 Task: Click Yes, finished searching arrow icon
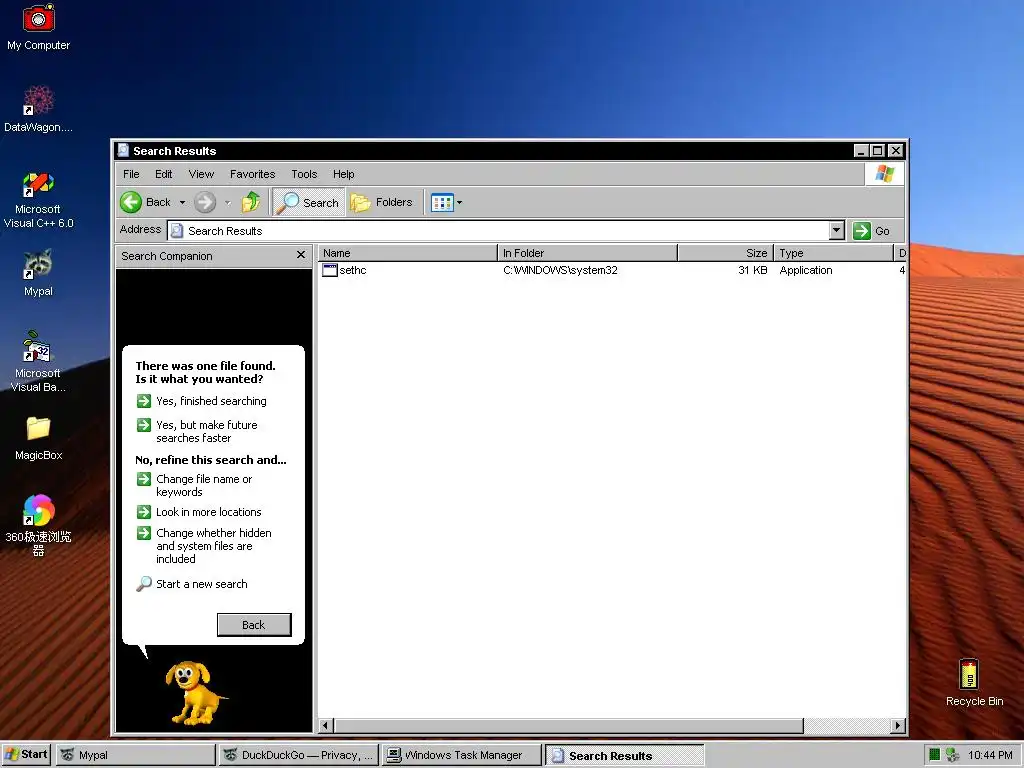click(x=144, y=401)
